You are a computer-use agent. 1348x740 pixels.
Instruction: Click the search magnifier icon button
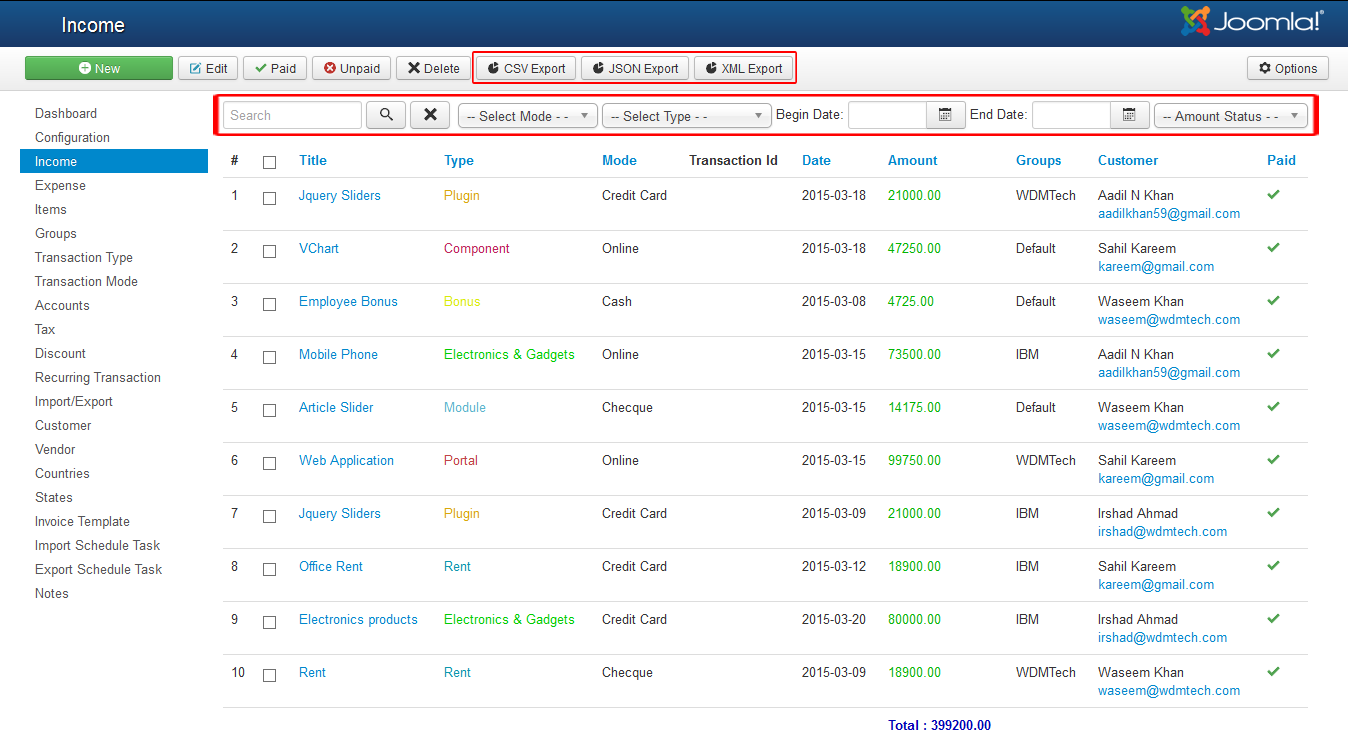(x=386, y=115)
